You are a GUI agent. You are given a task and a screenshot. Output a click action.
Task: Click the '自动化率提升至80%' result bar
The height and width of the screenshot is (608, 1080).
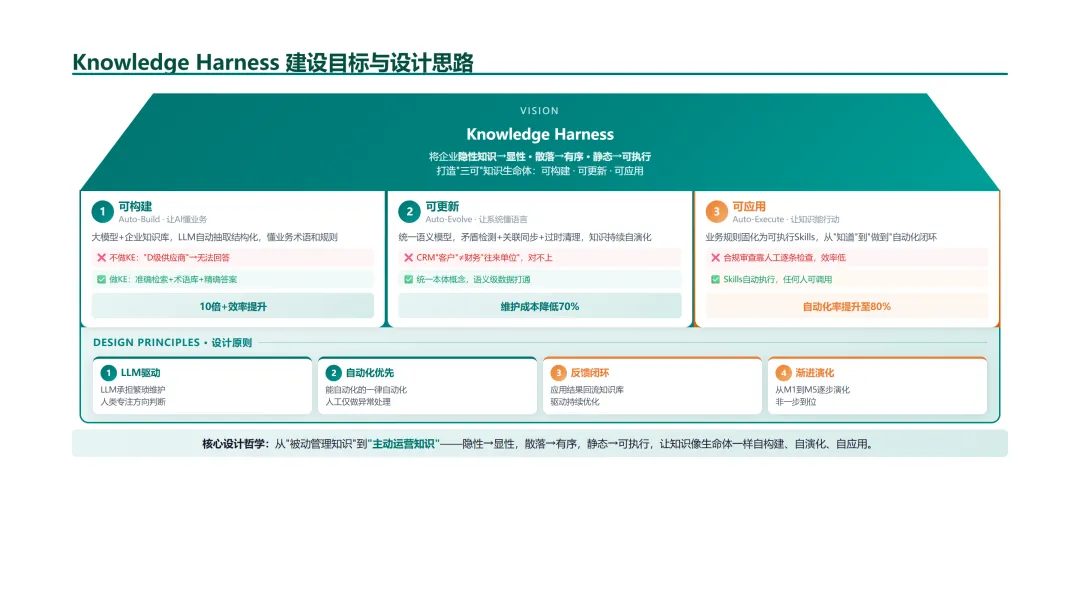click(847, 306)
